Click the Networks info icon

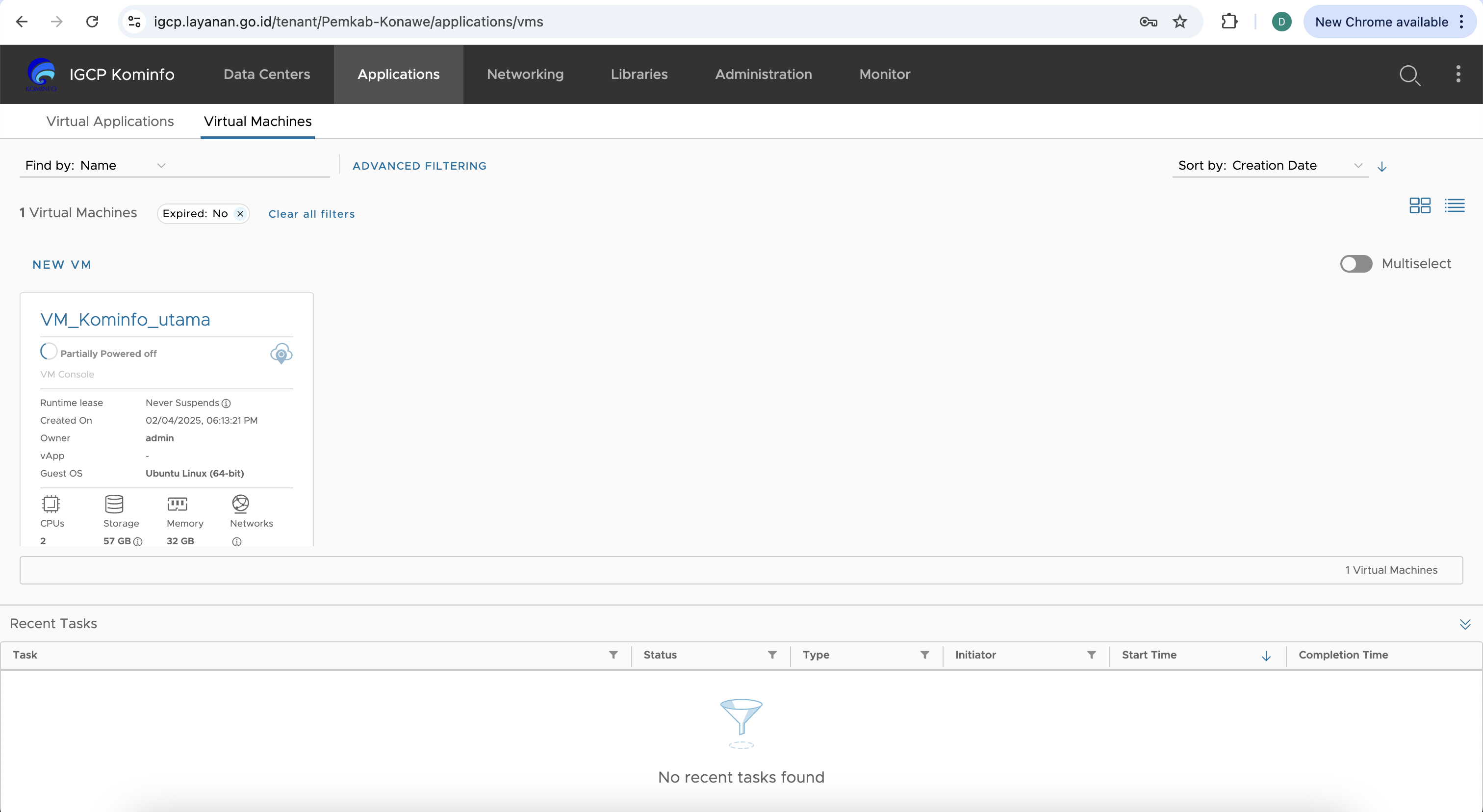(236, 541)
